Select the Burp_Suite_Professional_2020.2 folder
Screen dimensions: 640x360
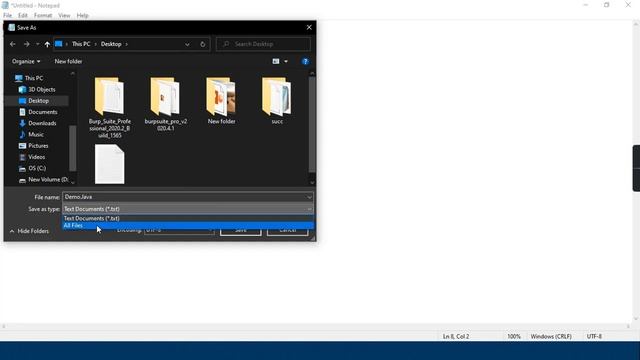click(109, 107)
